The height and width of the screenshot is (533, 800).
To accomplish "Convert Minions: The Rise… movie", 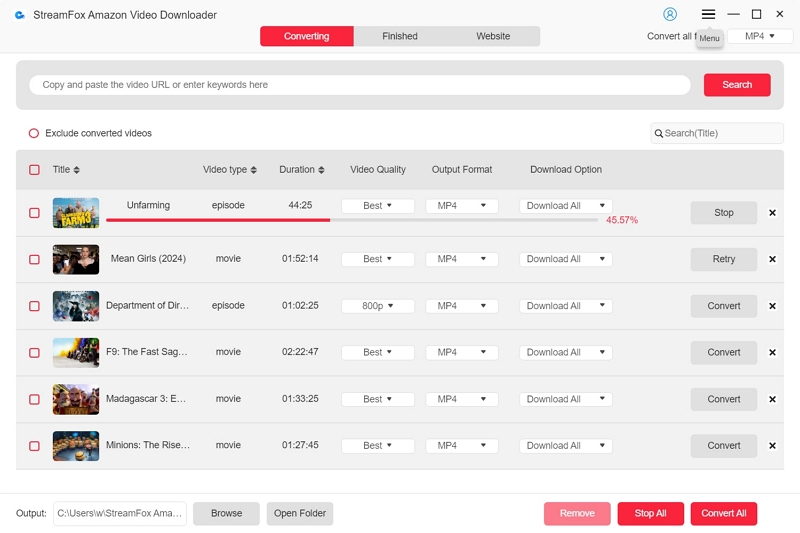I will [x=723, y=446].
